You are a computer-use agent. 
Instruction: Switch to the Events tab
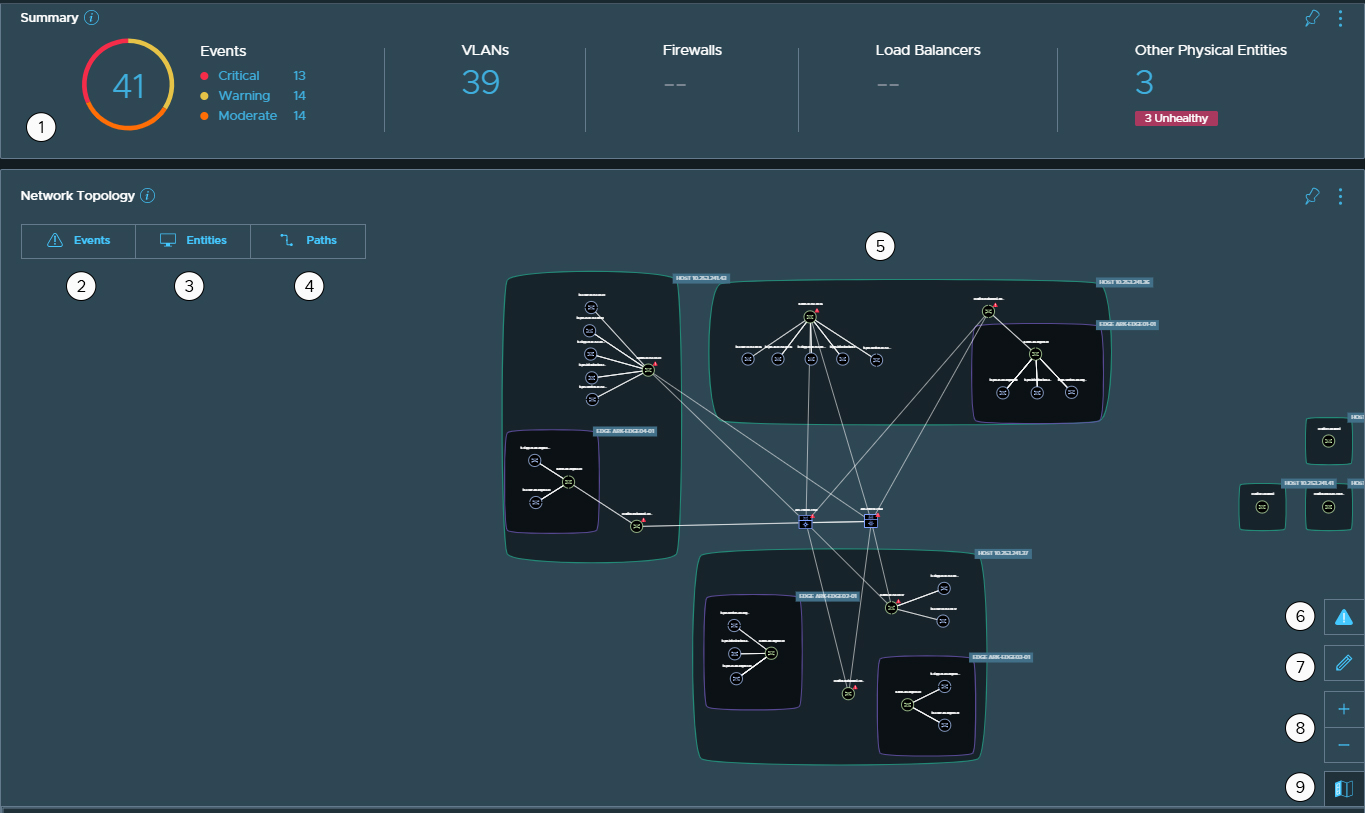(78, 241)
